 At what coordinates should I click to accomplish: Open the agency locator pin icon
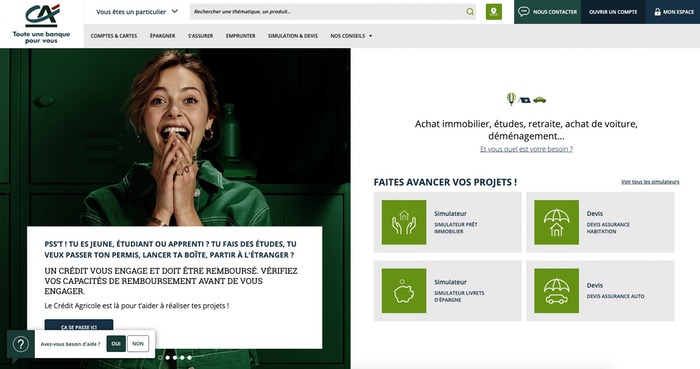coord(494,12)
